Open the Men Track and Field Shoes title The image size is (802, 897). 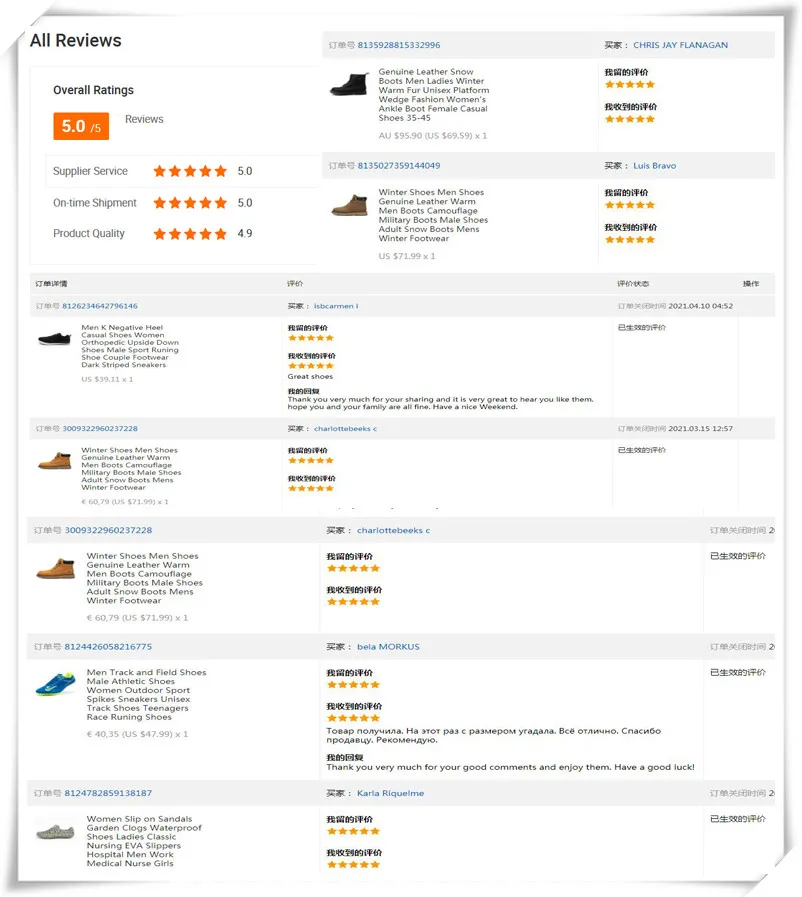[x=146, y=673]
